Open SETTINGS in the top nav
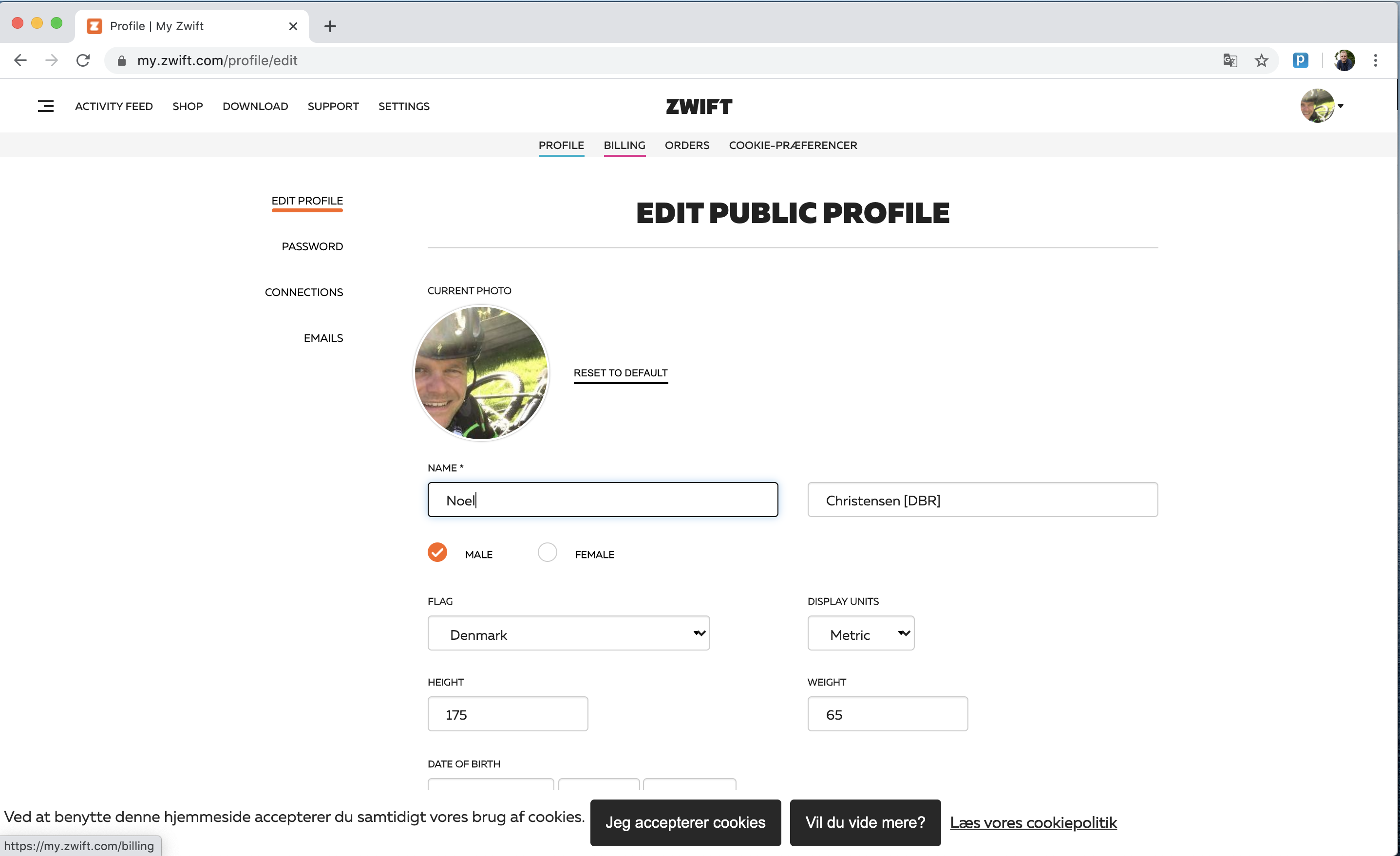1400x856 pixels. [404, 106]
